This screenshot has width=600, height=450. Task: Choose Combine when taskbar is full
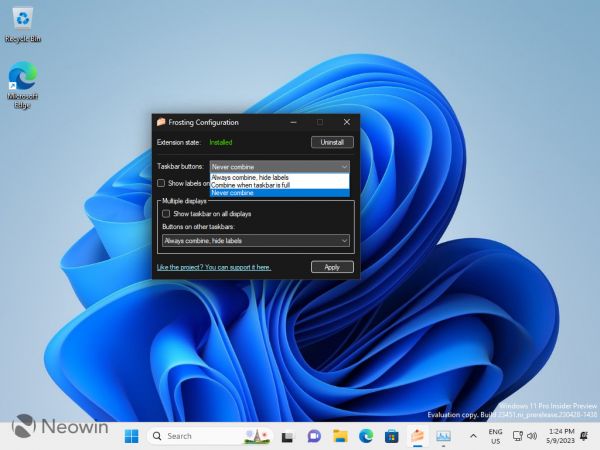[x=250, y=185]
